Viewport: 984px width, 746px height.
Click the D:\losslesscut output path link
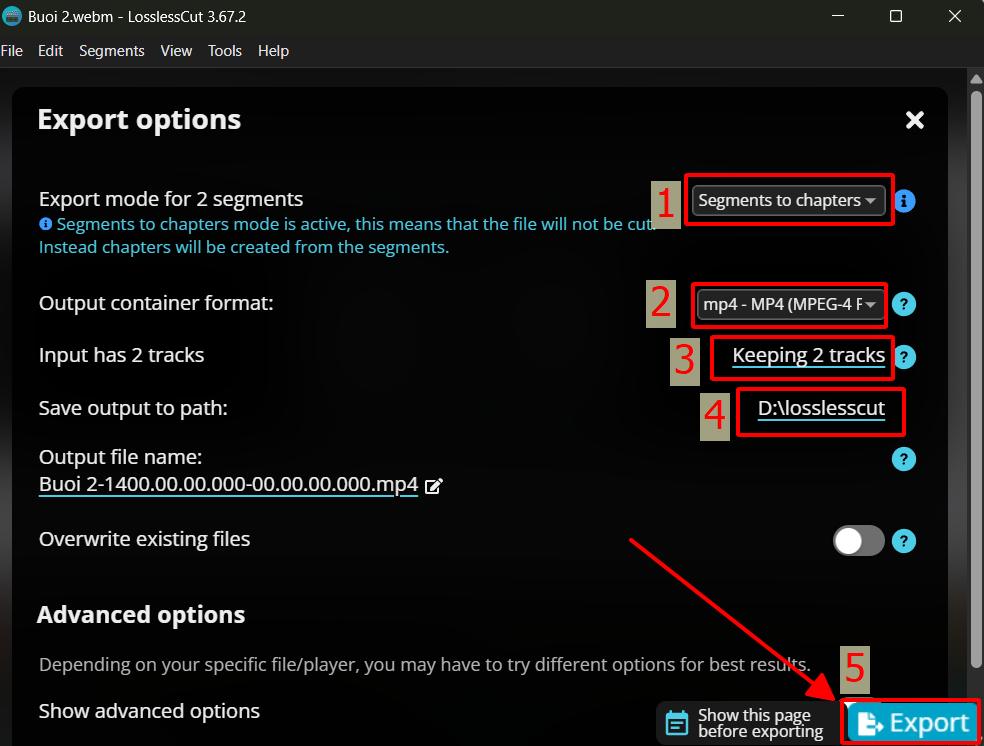(821, 408)
